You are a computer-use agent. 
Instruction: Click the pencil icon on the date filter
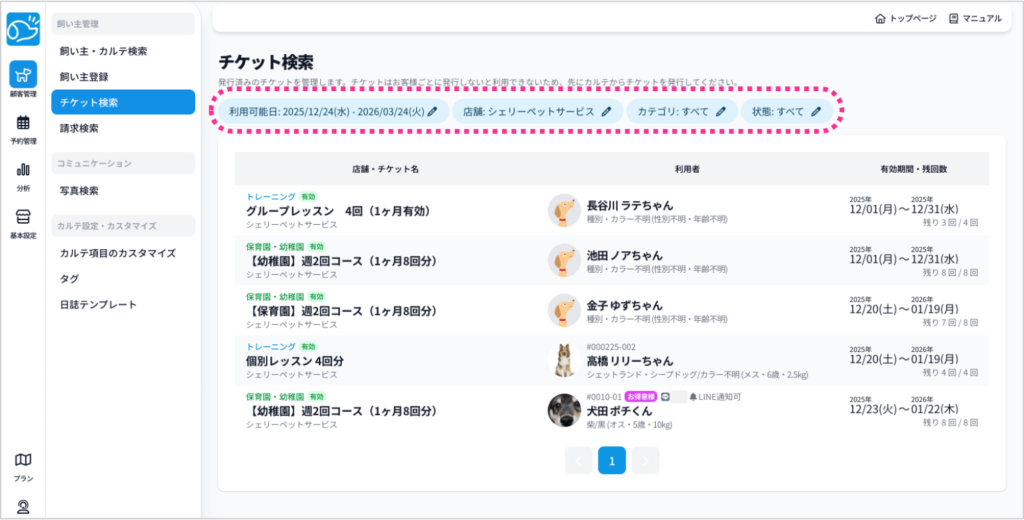(433, 112)
